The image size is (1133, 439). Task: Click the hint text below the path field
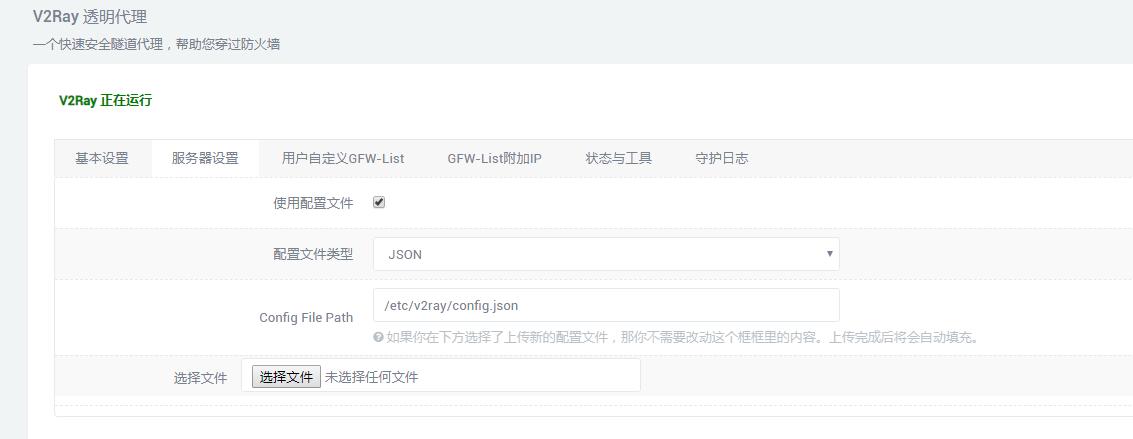pyautogui.click(x=682, y=338)
